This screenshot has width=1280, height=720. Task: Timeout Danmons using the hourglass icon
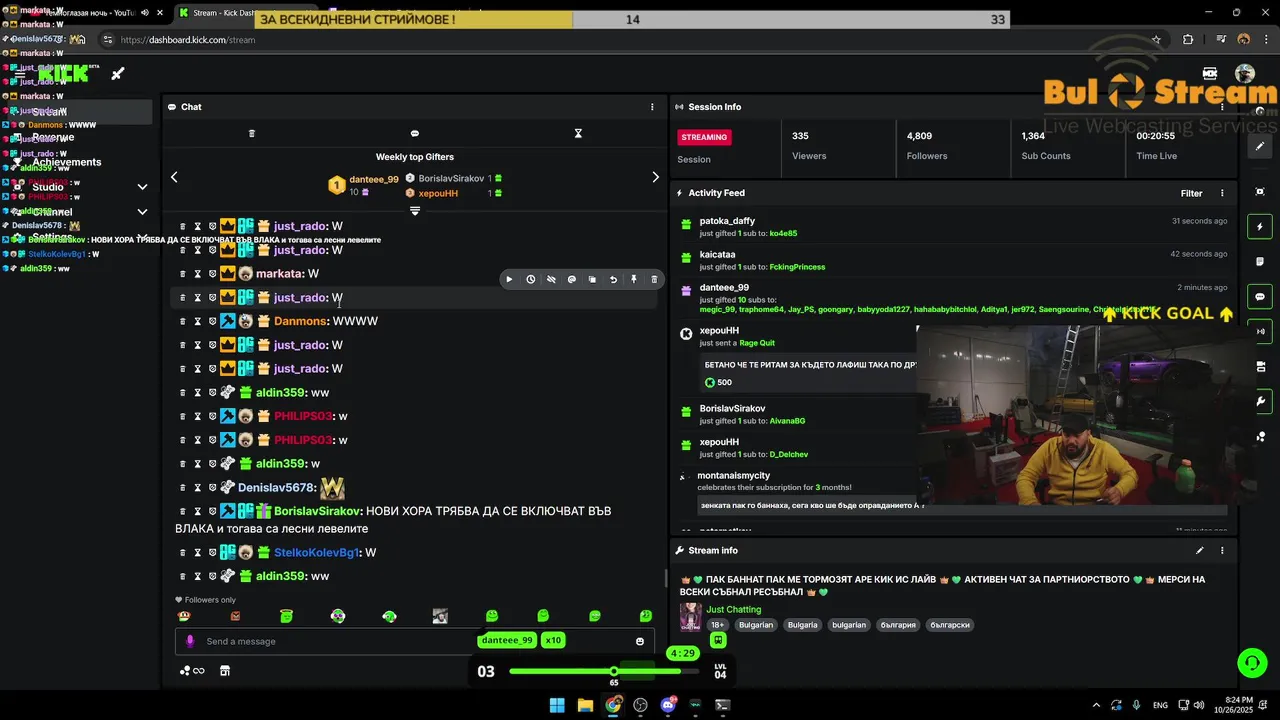197,321
